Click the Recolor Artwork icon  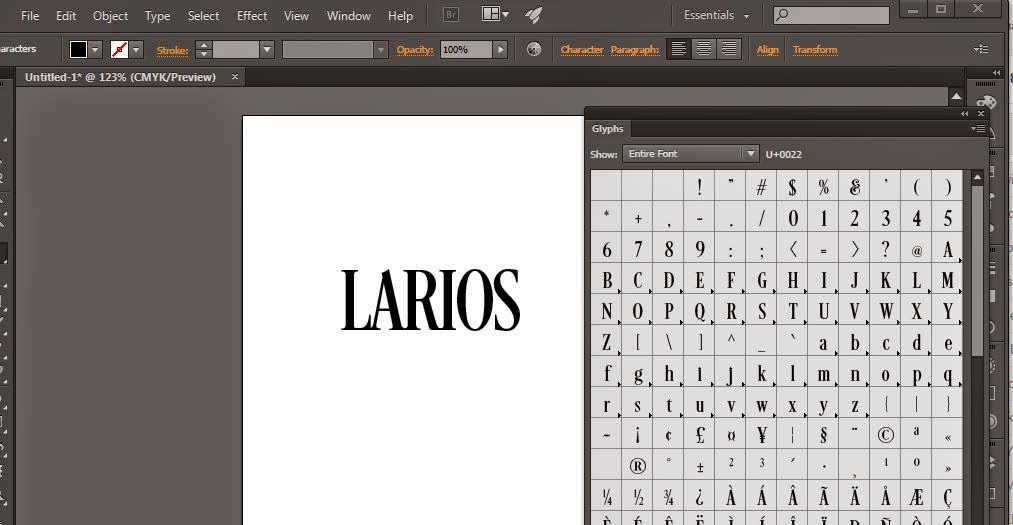point(534,49)
